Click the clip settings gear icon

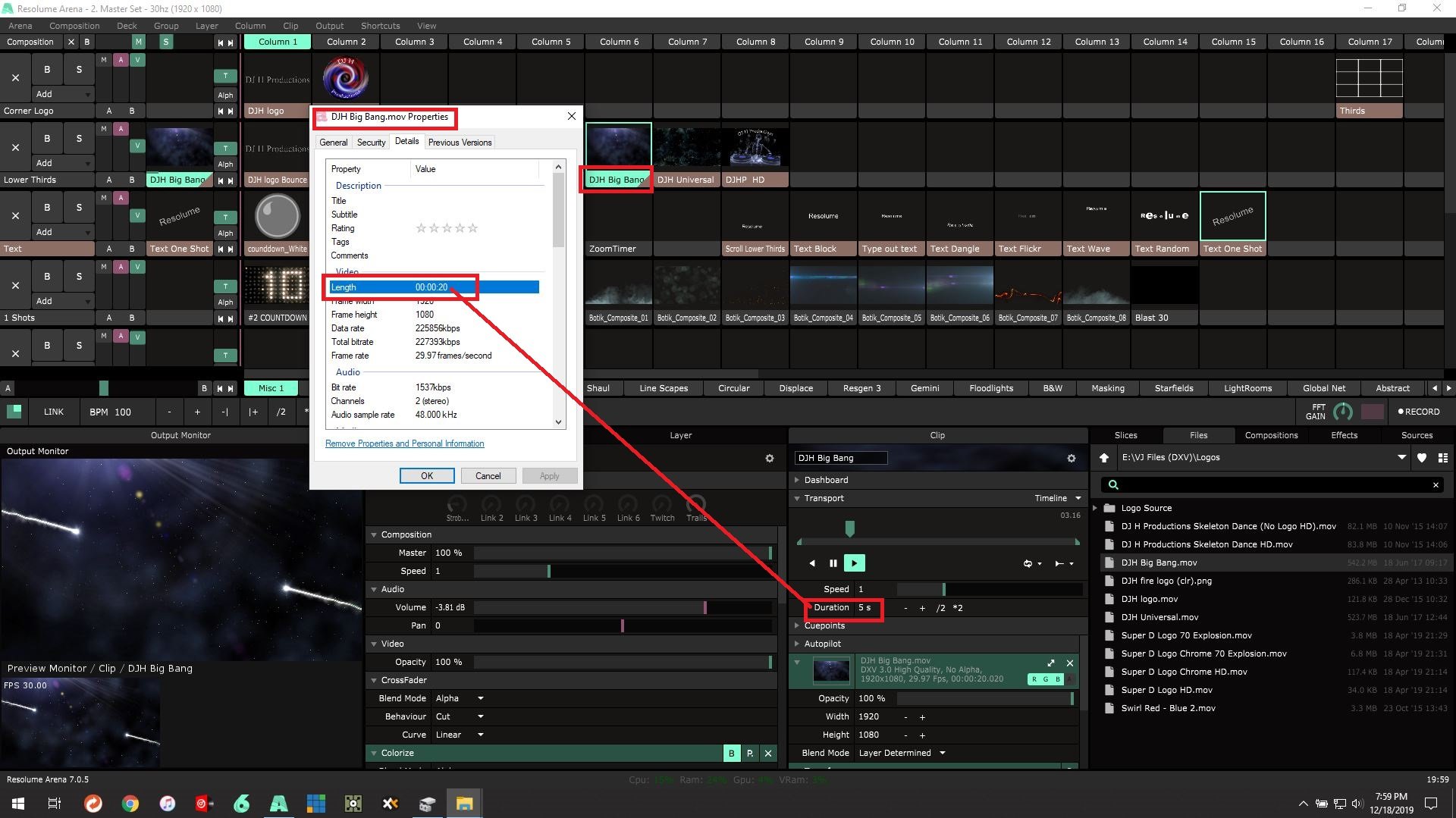tap(1071, 459)
